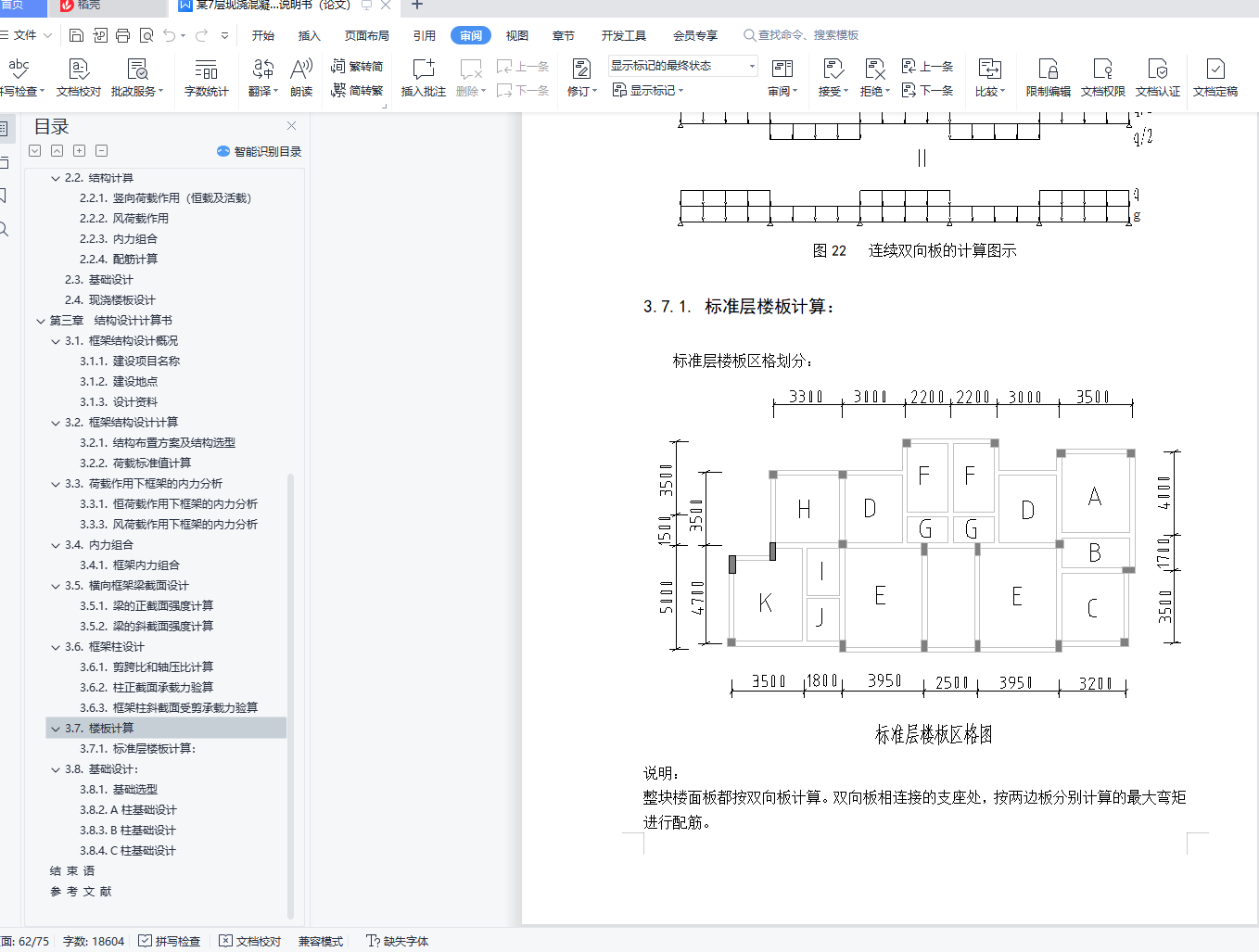Open the 文档校对 tool in ribbon
This screenshot has height=952, width=1259.
click(78, 78)
